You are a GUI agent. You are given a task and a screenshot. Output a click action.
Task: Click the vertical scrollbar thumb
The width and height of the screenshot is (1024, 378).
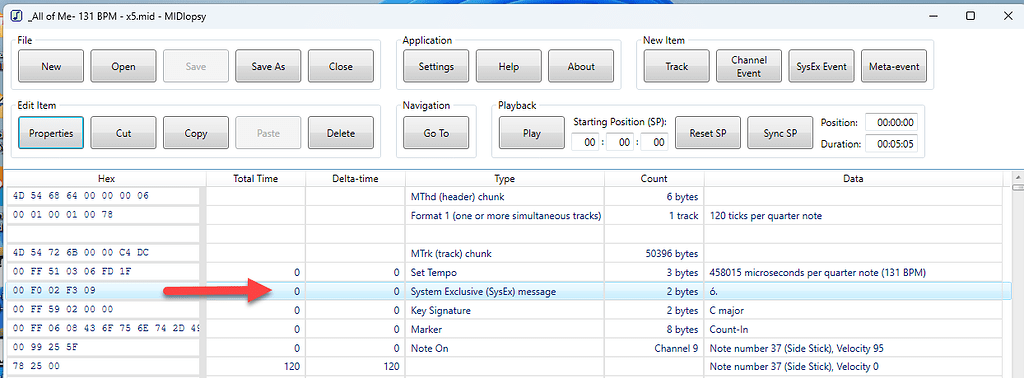[x=1017, y=188]
